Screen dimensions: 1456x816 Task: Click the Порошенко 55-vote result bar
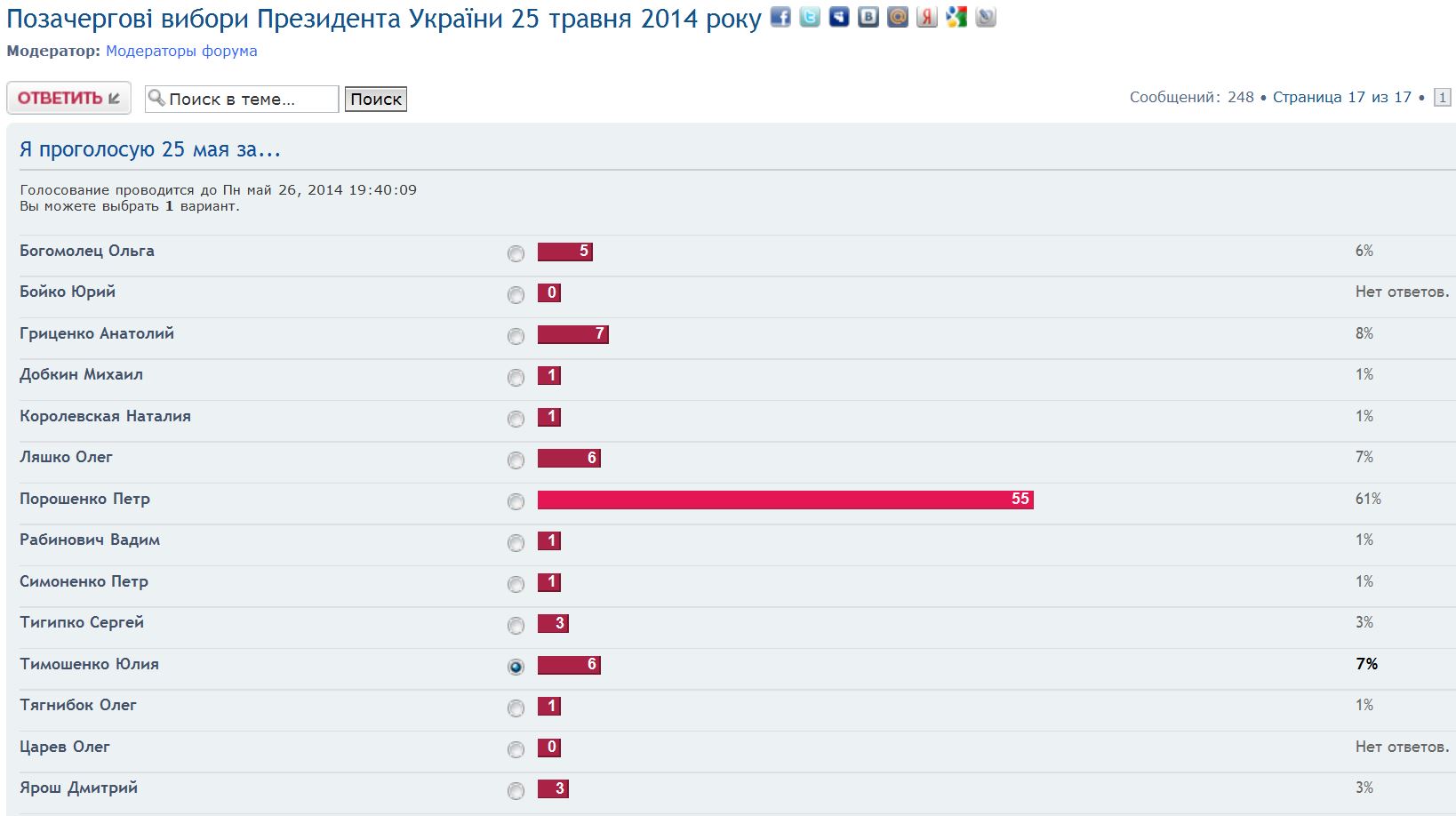tap(785, 500)
